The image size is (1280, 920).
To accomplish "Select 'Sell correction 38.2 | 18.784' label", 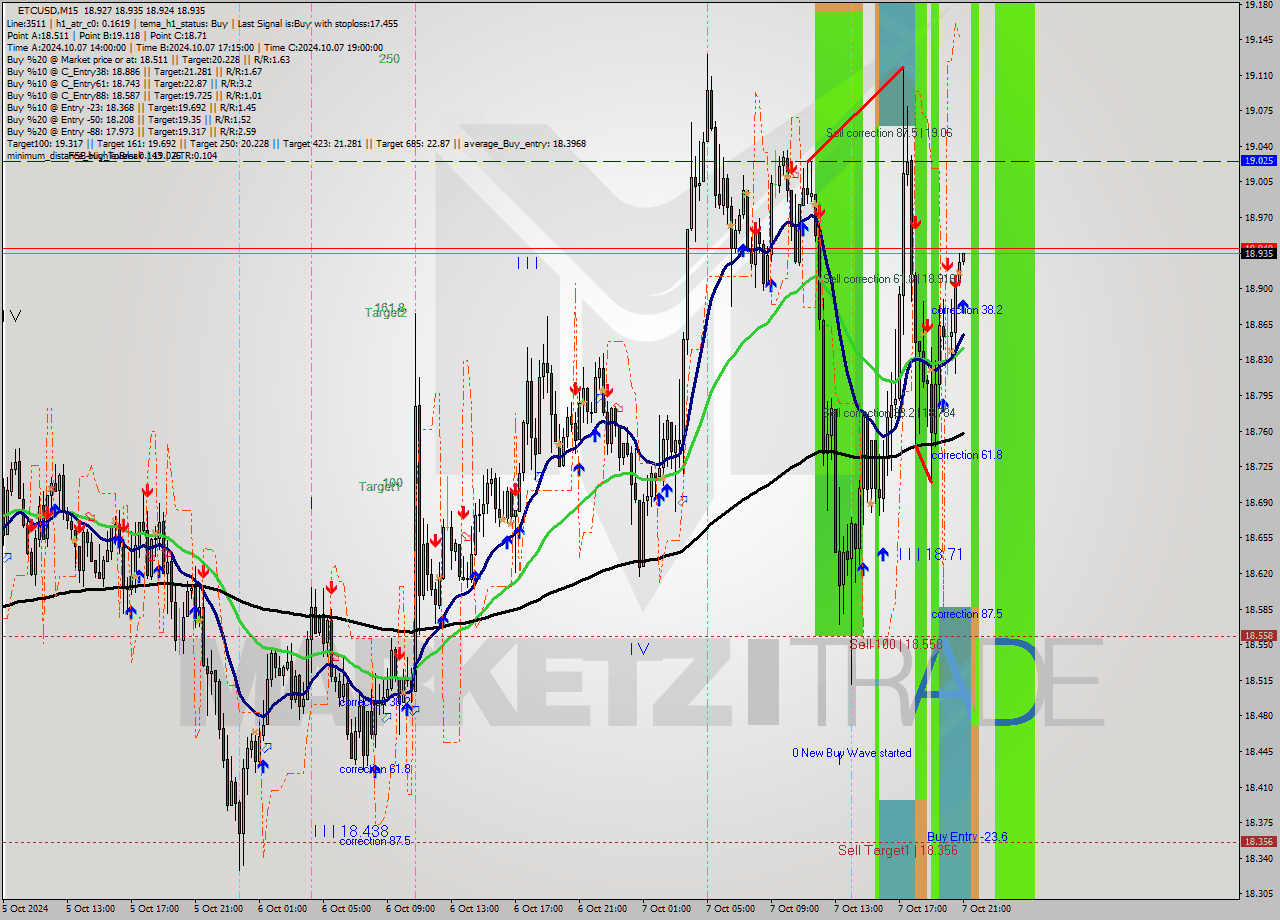I will click(x=889, y=413).
